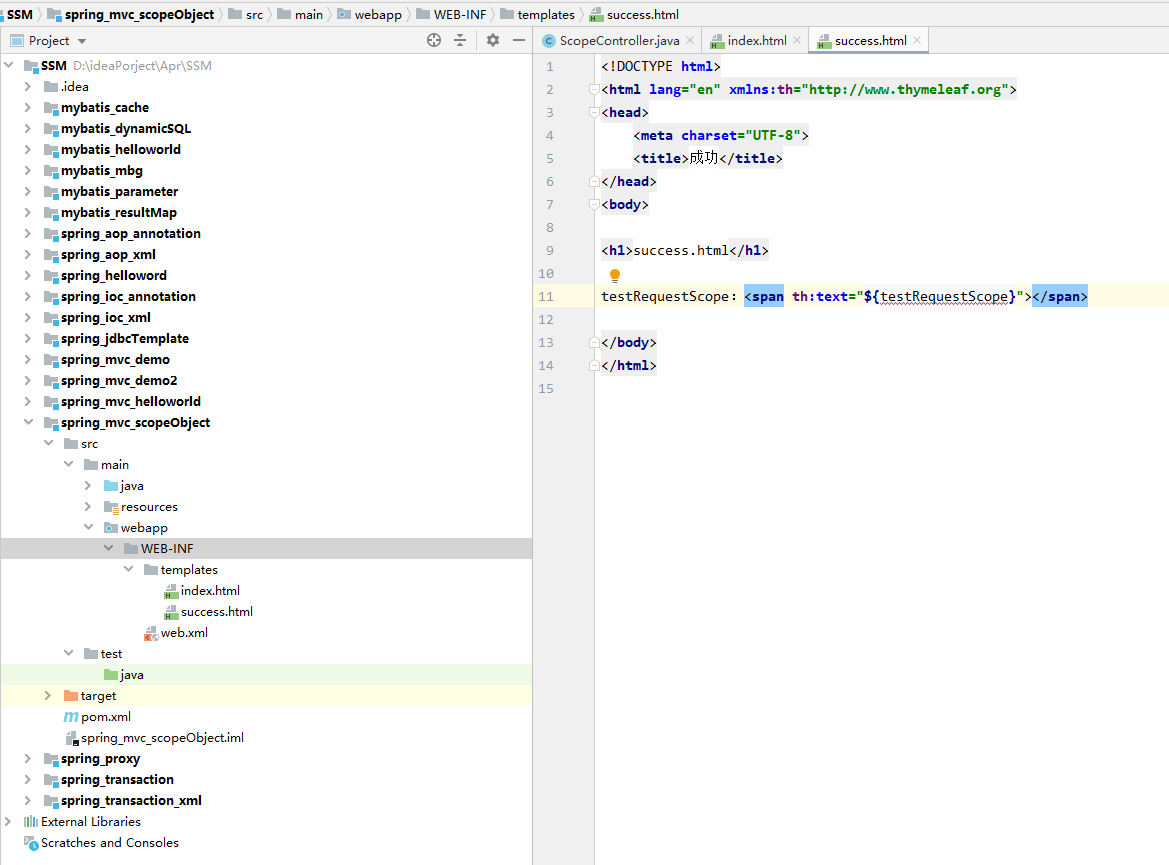Click the web.xml file icon
Screen dimensions: 1169x865
[x=151, y=633]
